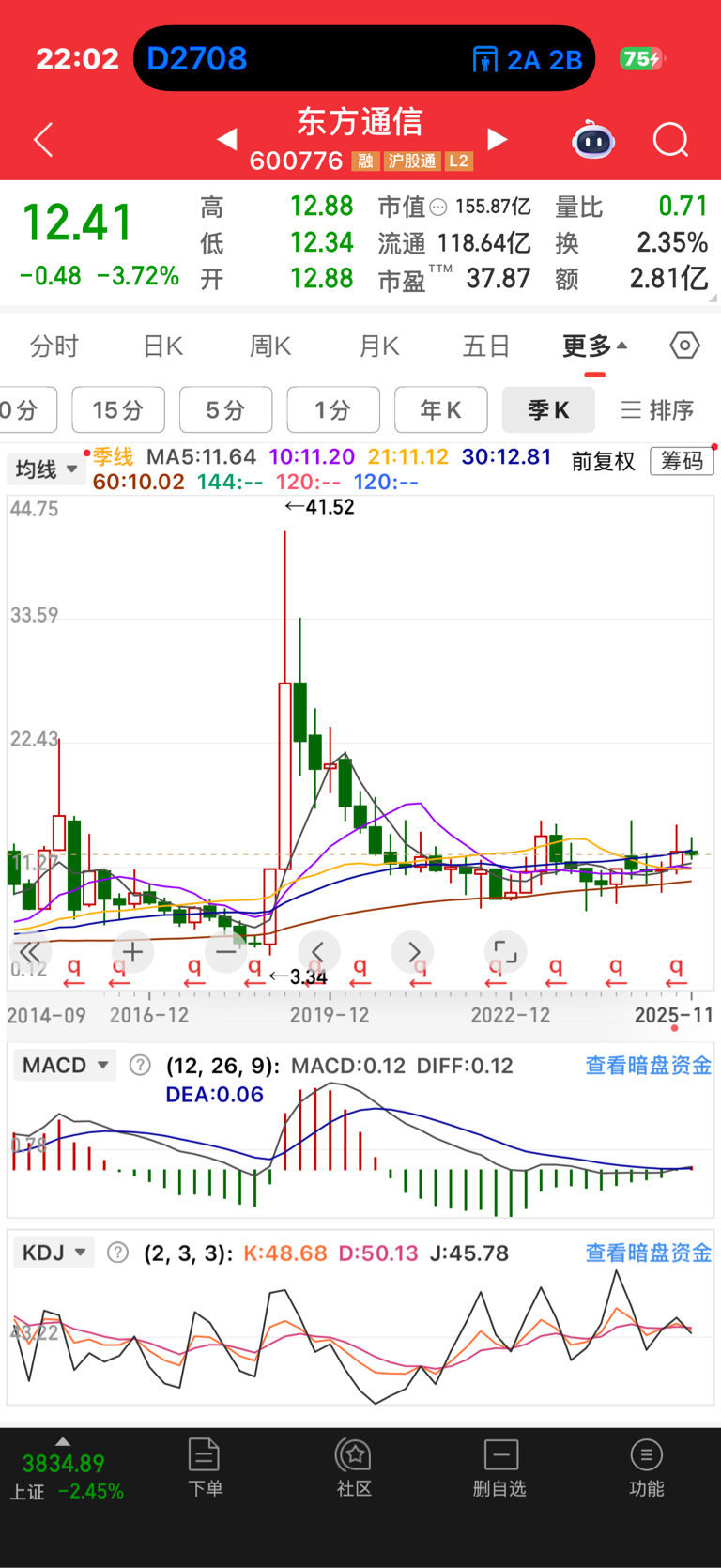Tap the stock name 东方通信
The image size is (721, 1568).
click(360, 122)
